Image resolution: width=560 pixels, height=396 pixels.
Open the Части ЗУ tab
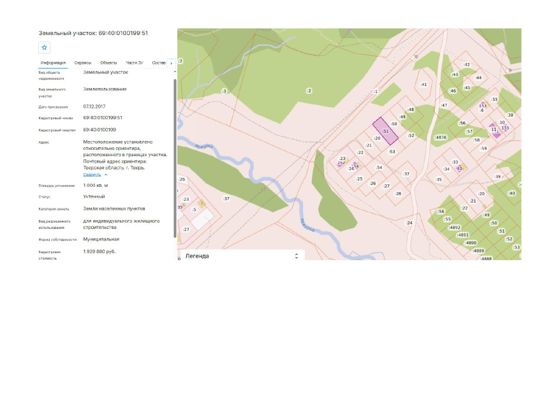(134, 63)
